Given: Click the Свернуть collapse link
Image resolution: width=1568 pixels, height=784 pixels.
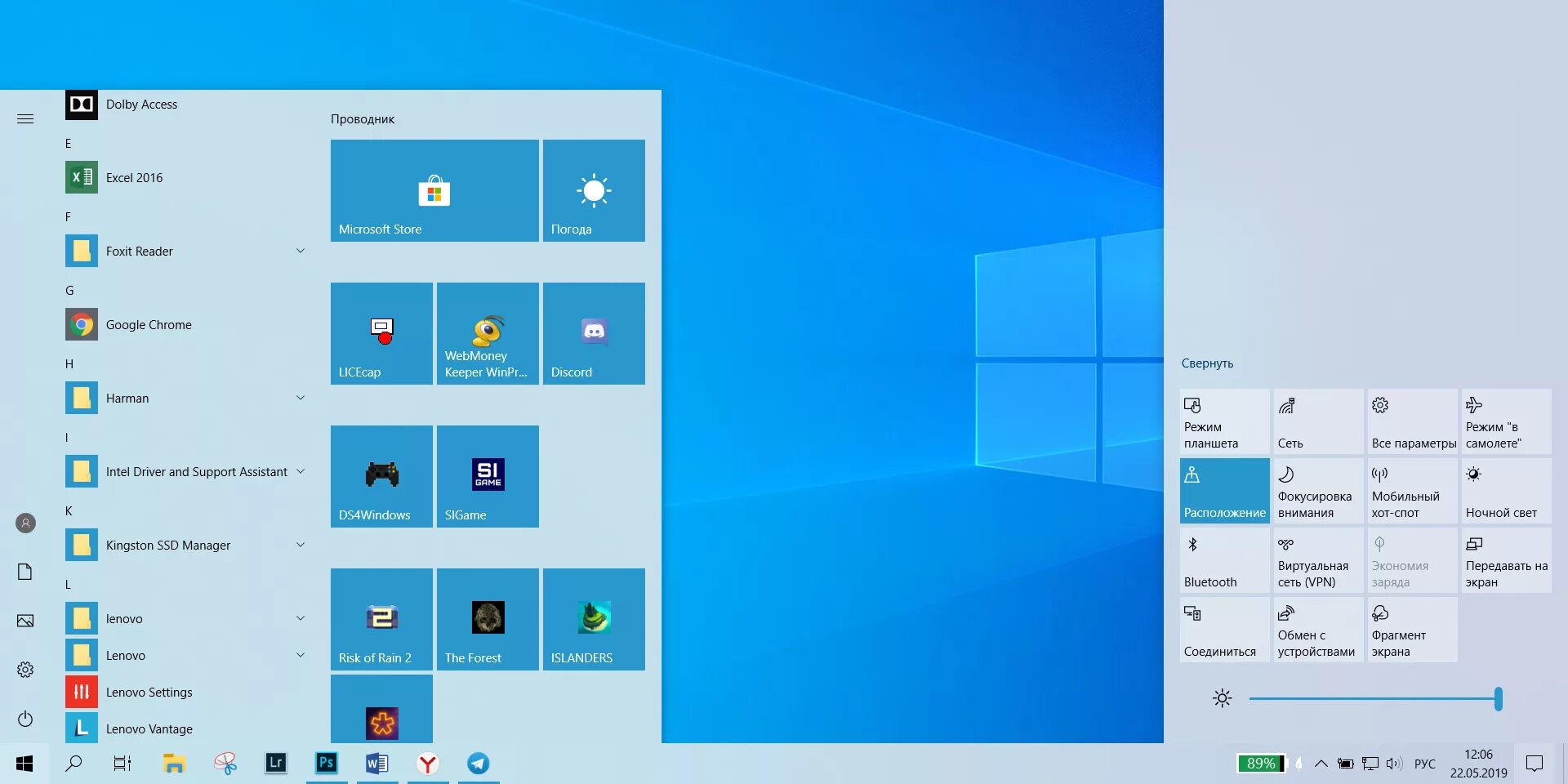Looking at the screenshot, I should pos(1207,363).
